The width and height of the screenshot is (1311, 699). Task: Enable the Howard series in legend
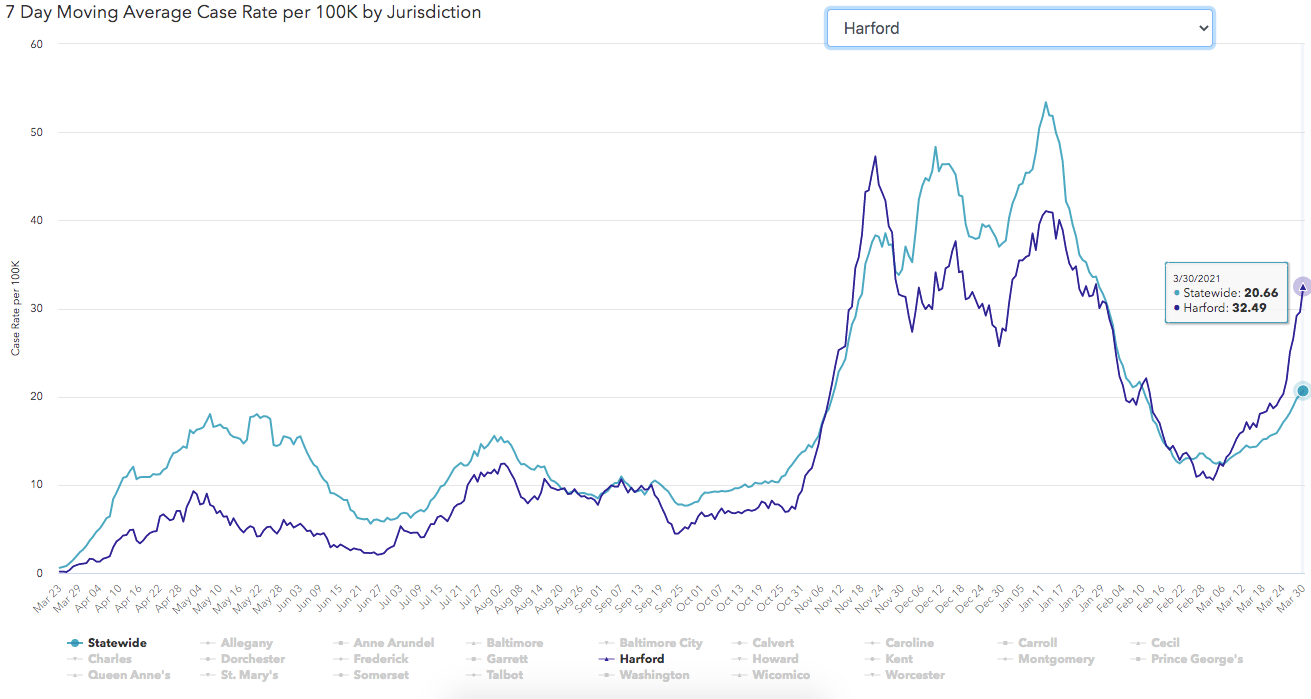775,659
